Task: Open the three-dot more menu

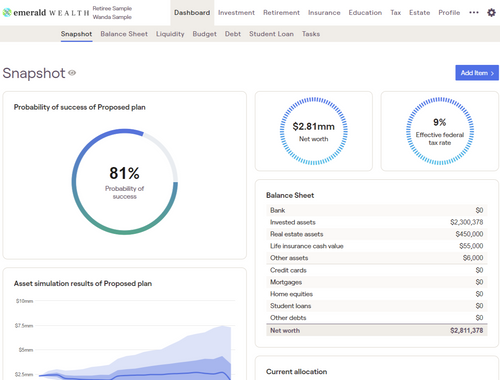Action: [474, 13]
